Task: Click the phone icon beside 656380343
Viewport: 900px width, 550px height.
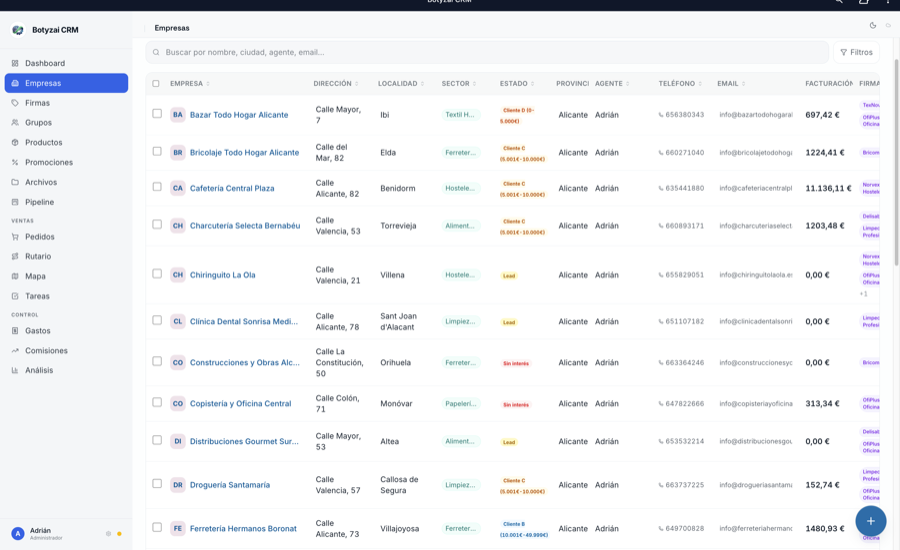Action: 661,115
